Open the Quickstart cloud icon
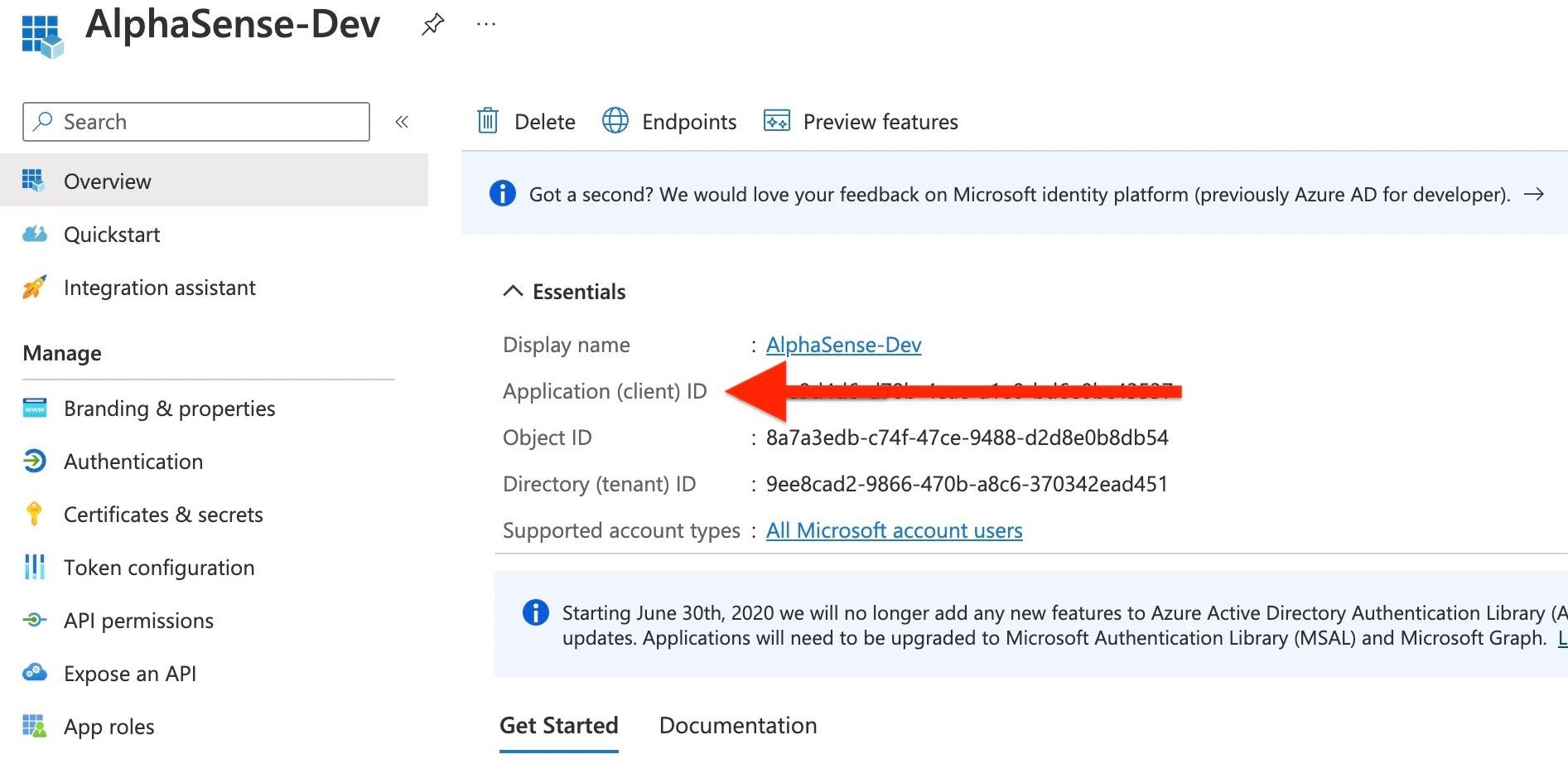Viewport: 1568px width, 764px height. pyautogui.click(x=35, y=235)
